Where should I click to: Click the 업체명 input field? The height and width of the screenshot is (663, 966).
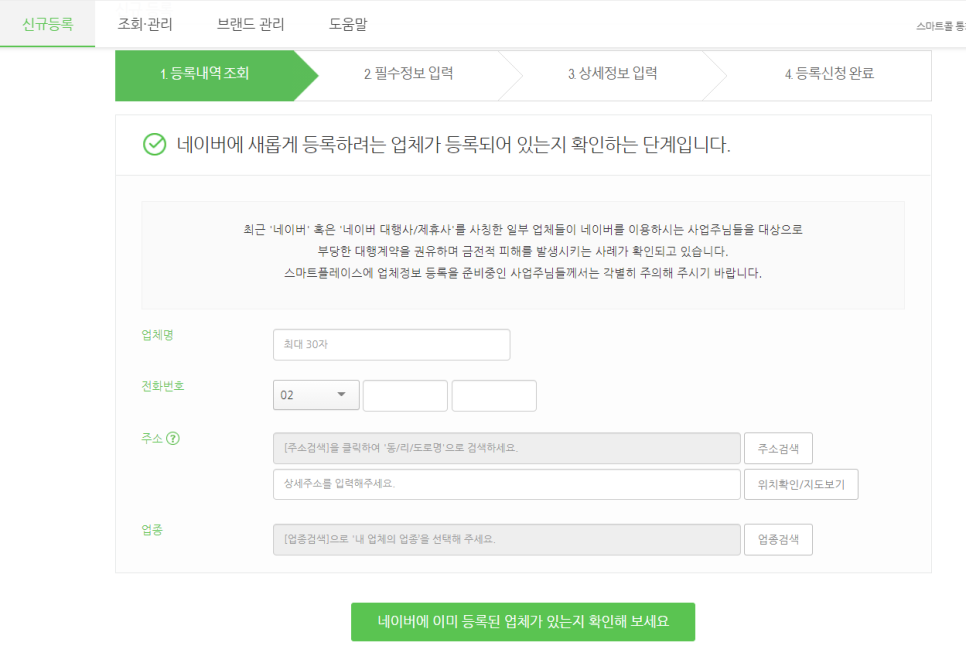point(391,345)
